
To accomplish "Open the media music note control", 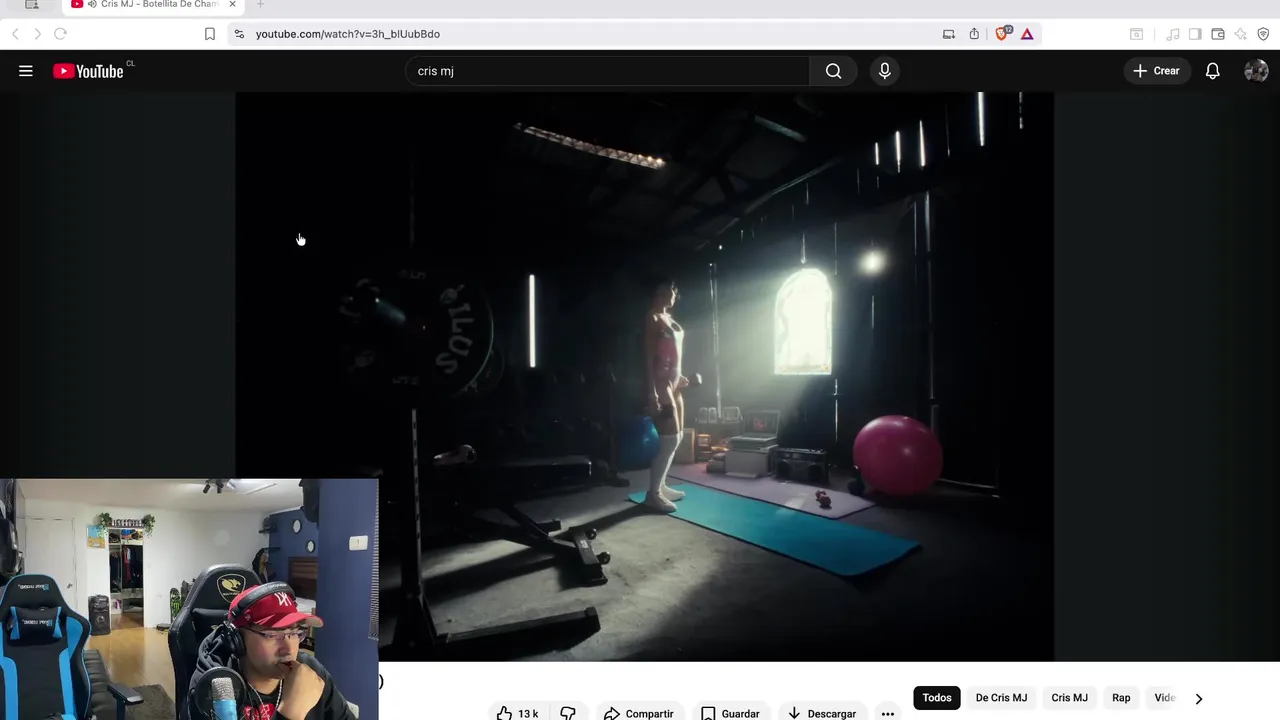I will coord(1173,34).
